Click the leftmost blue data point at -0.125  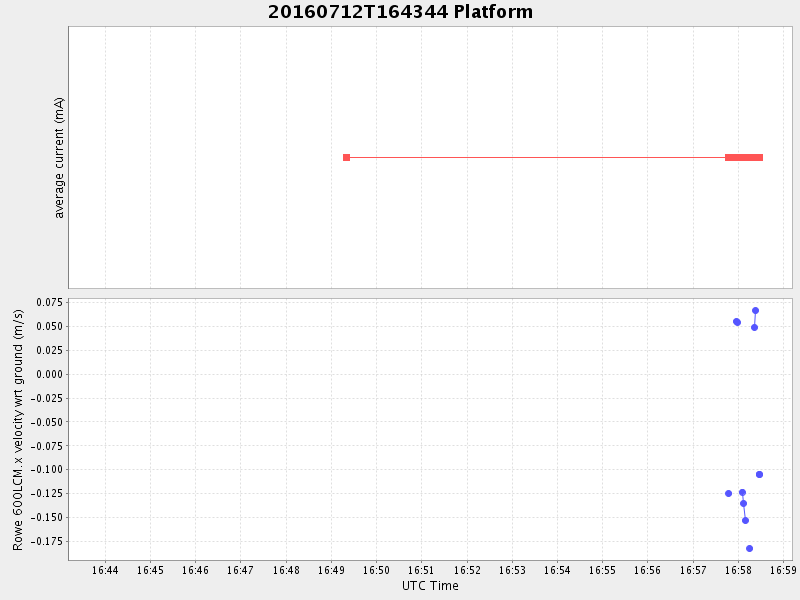click(x=728, y=493)
